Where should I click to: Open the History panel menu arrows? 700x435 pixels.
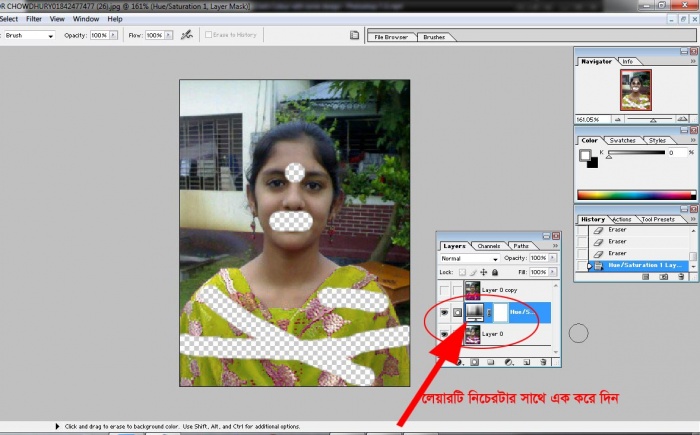tap(693, 219)
